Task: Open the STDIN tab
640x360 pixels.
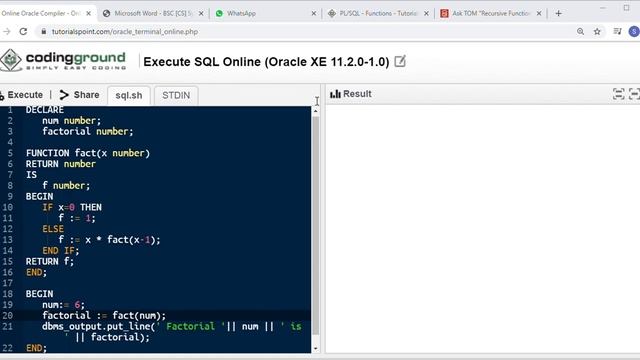Action: click(x=176, y=96)
